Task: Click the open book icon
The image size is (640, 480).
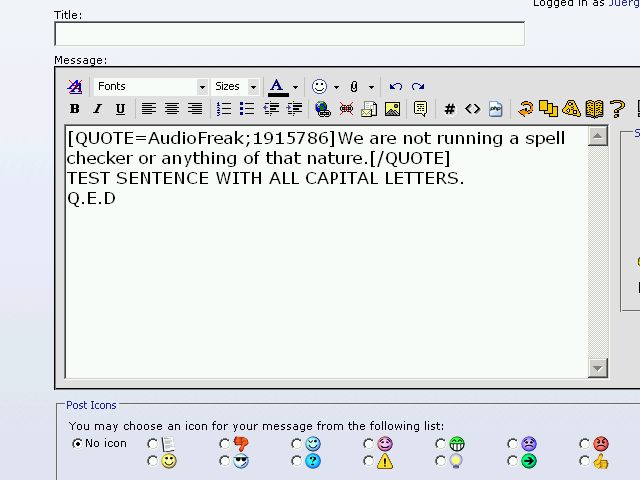Action: [594, 109]
